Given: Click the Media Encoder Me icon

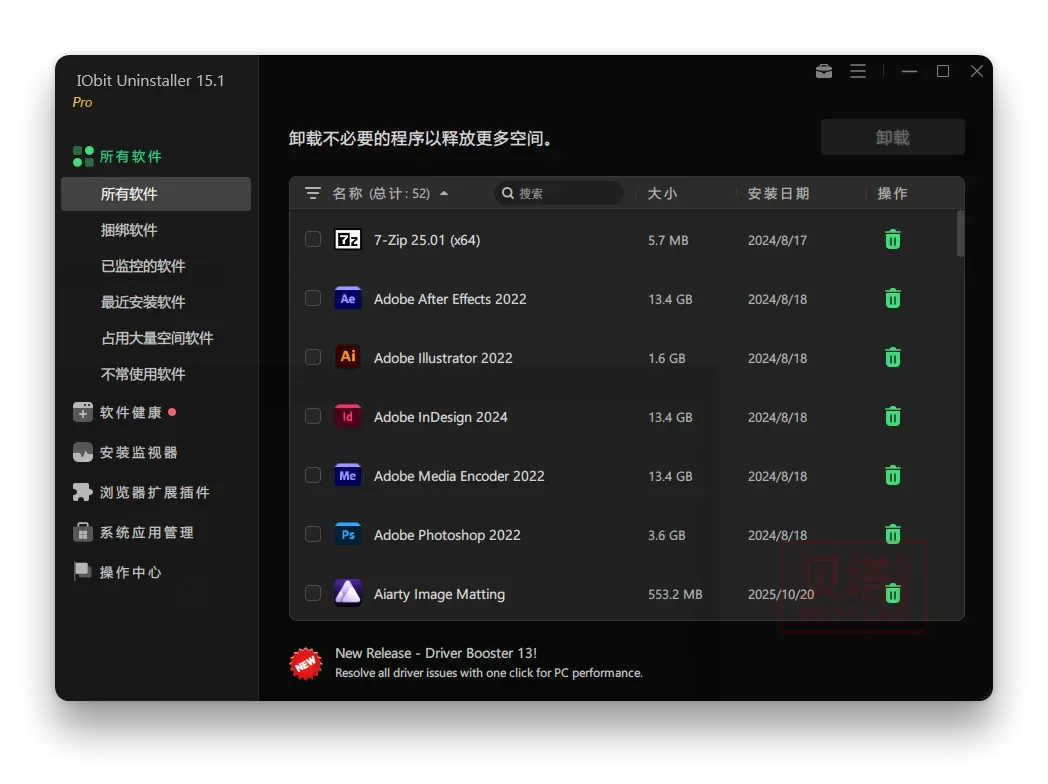Looking at the screenshot, I should pyautogui.click(x=348, y=475).
